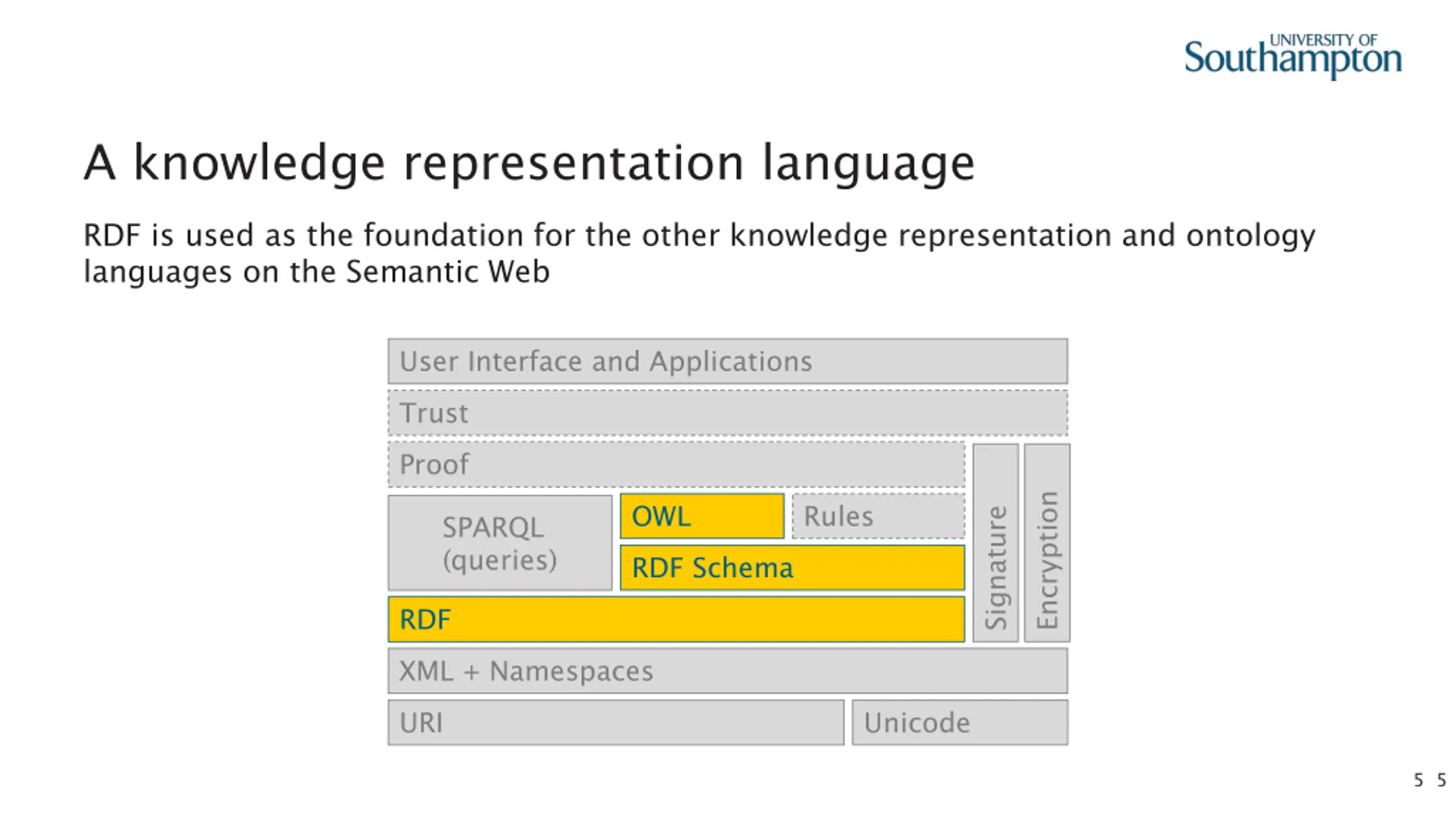The image size is (1456, 819).
Task: Click the word 'foundation' in the subtitle
Action: (443, 235)
